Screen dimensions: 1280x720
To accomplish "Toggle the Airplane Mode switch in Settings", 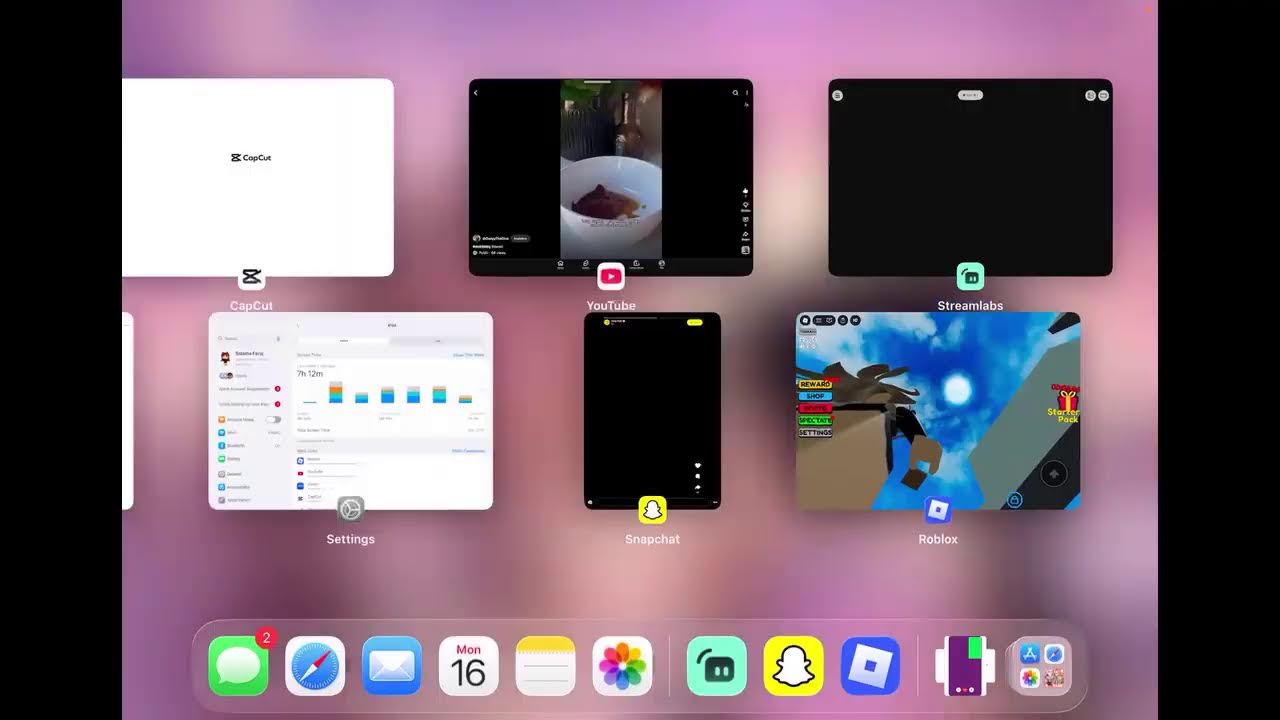I will [x=273, y=420].
